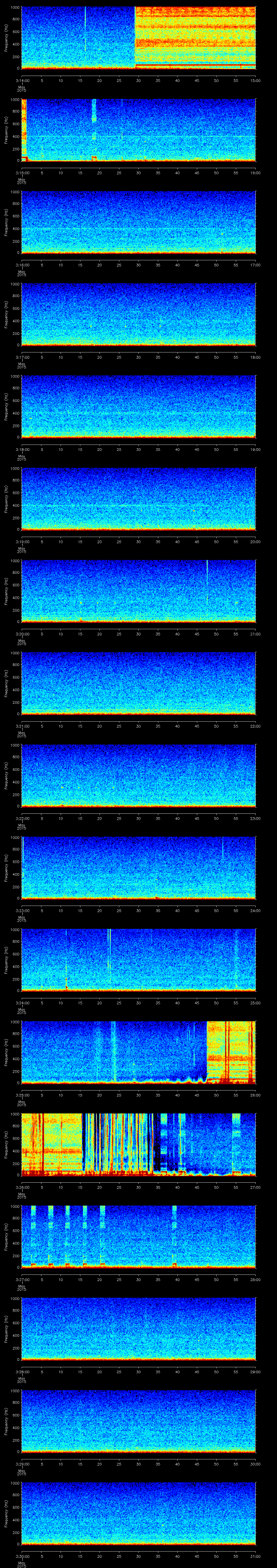The image size is (277, 1568).
Task: Click the 21:00 end time label
Action: pos(255,634)
